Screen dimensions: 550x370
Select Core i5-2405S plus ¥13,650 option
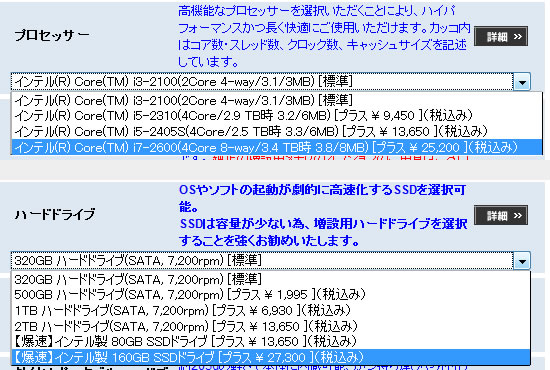point(277,132)
